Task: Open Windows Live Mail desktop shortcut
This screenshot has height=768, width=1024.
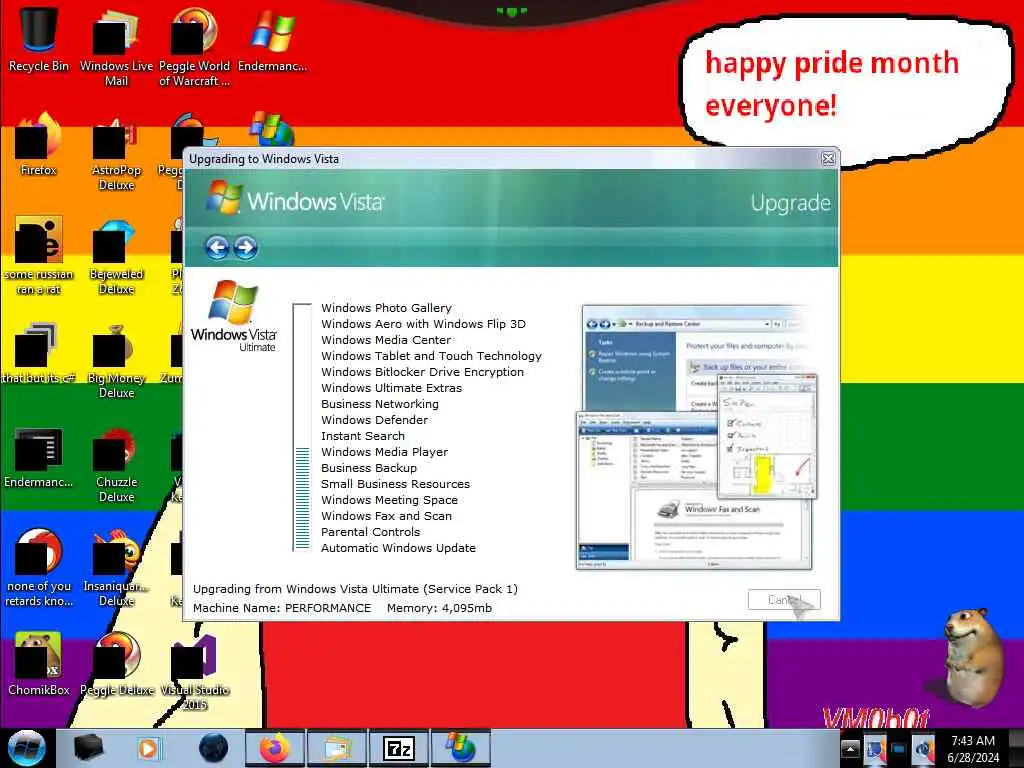Action: point(116,46)
